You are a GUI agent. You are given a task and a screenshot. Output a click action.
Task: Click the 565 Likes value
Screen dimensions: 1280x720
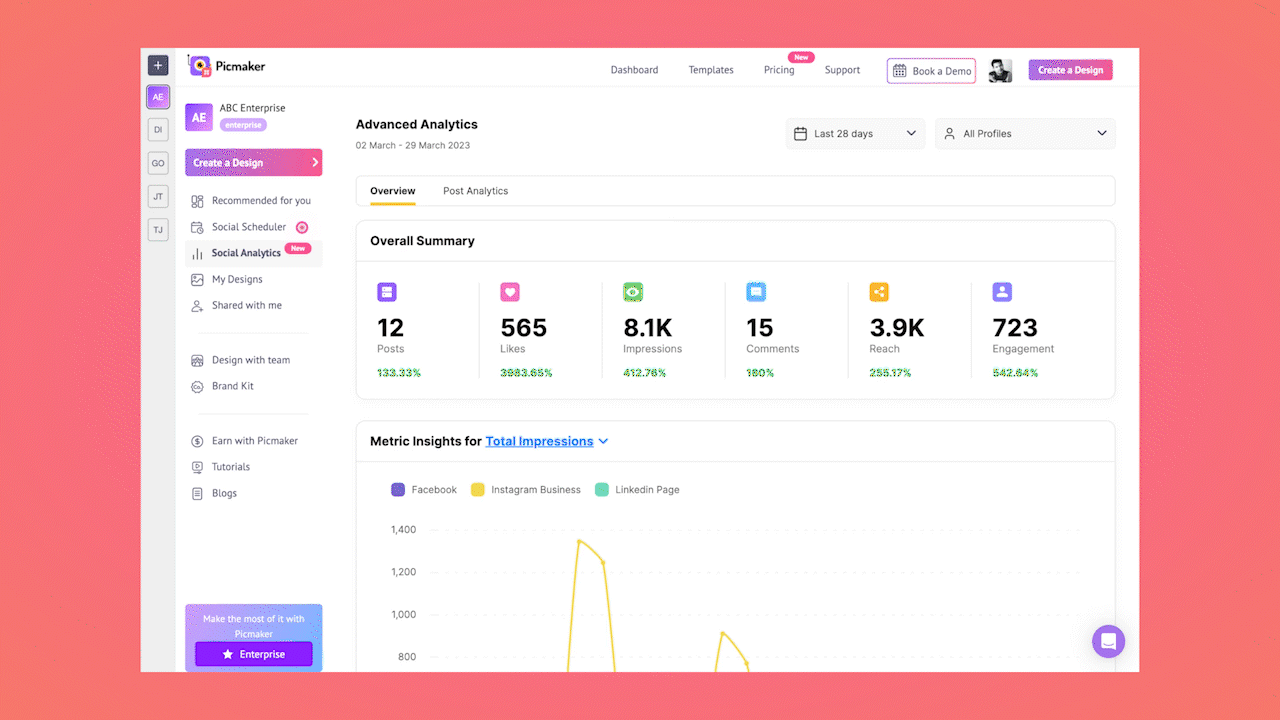tap(524, 328)
